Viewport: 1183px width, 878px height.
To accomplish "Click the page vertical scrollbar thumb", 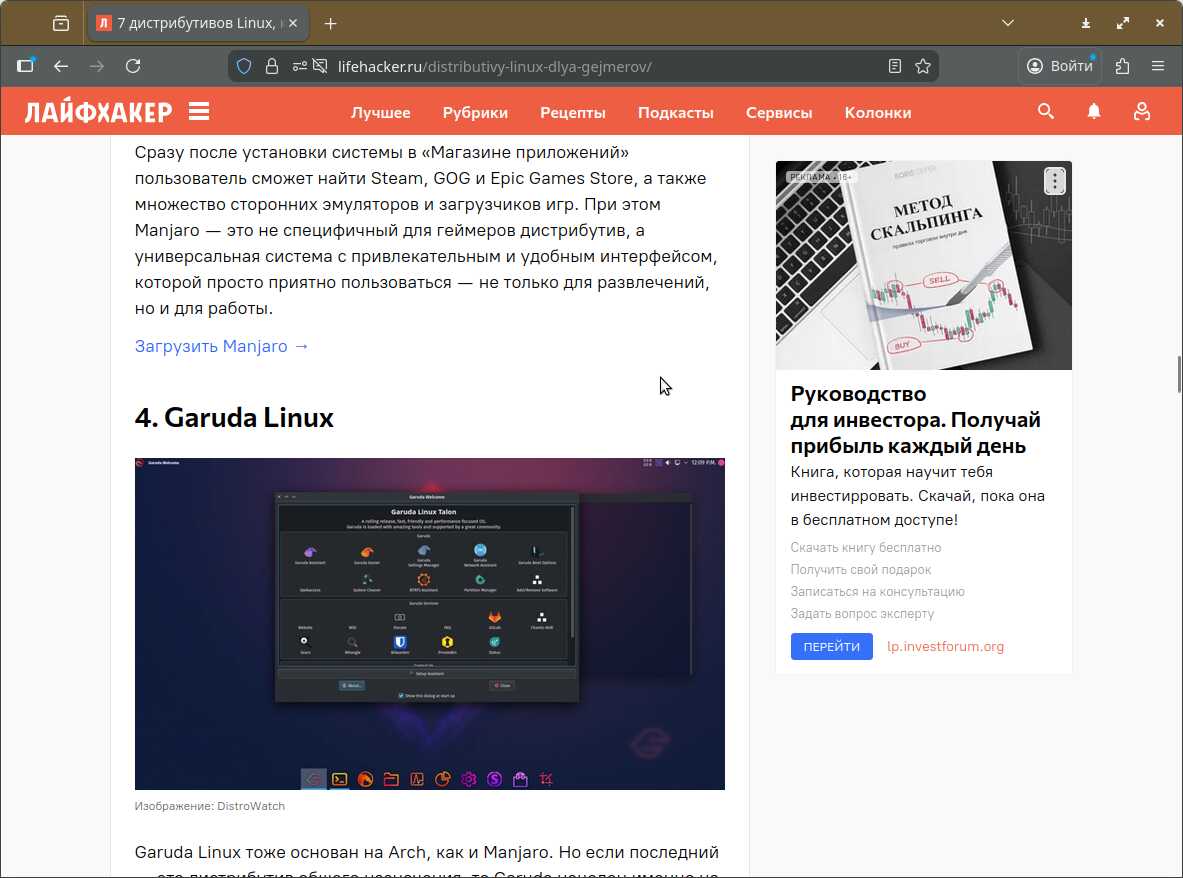I will [x=1179, y=374].
